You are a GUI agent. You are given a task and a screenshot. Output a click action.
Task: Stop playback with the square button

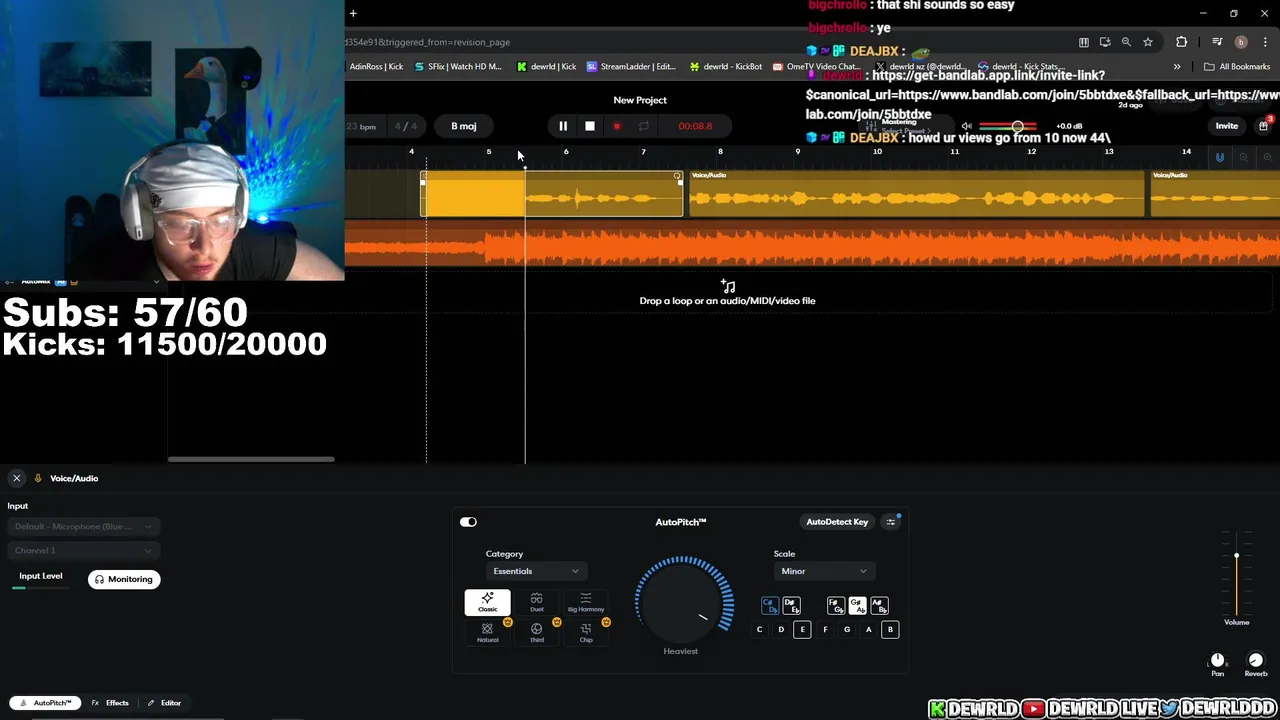[590, 126]
